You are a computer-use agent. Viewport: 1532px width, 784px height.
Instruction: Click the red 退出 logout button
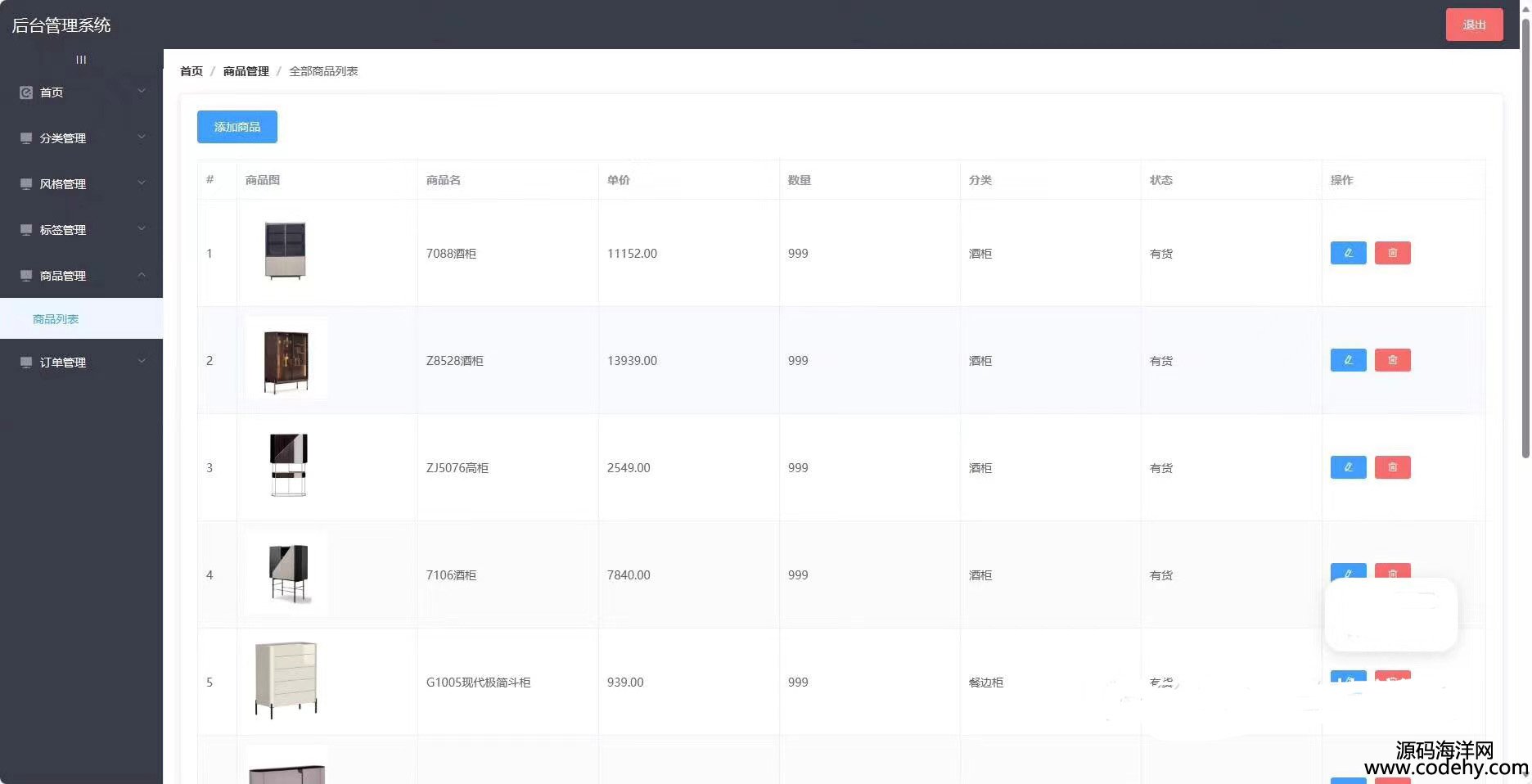(x=1474, y=25)
